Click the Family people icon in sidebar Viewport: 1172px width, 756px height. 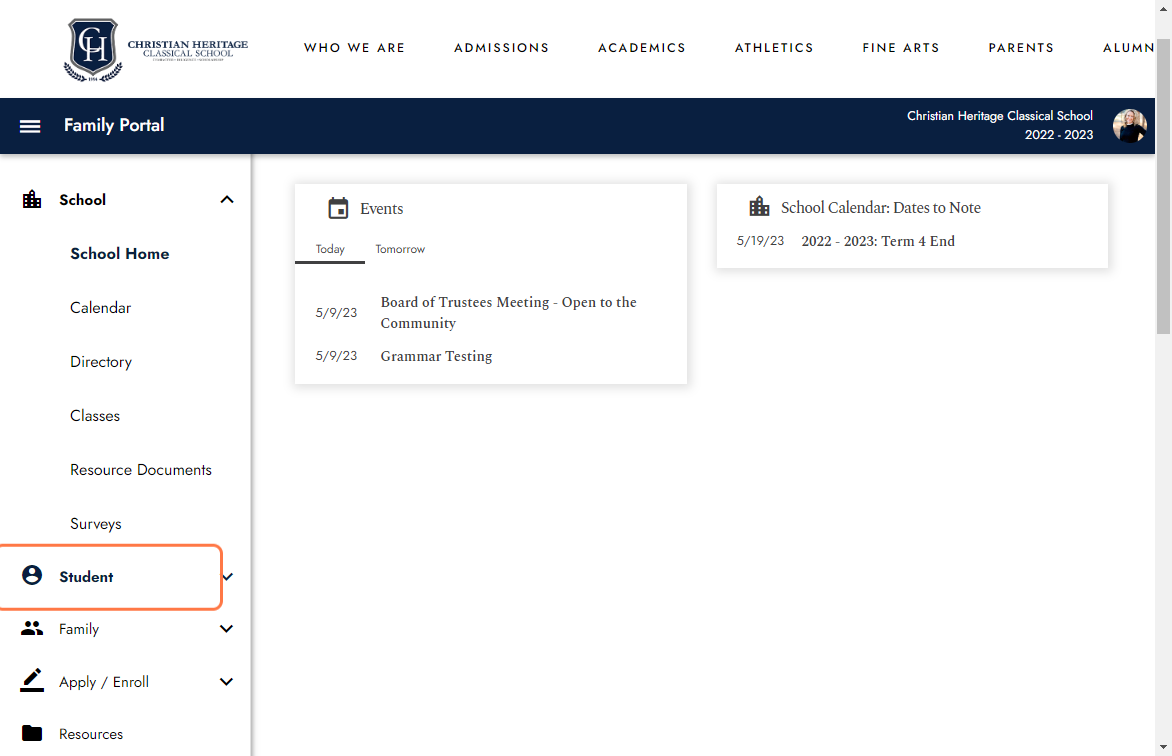click(32, 628)
